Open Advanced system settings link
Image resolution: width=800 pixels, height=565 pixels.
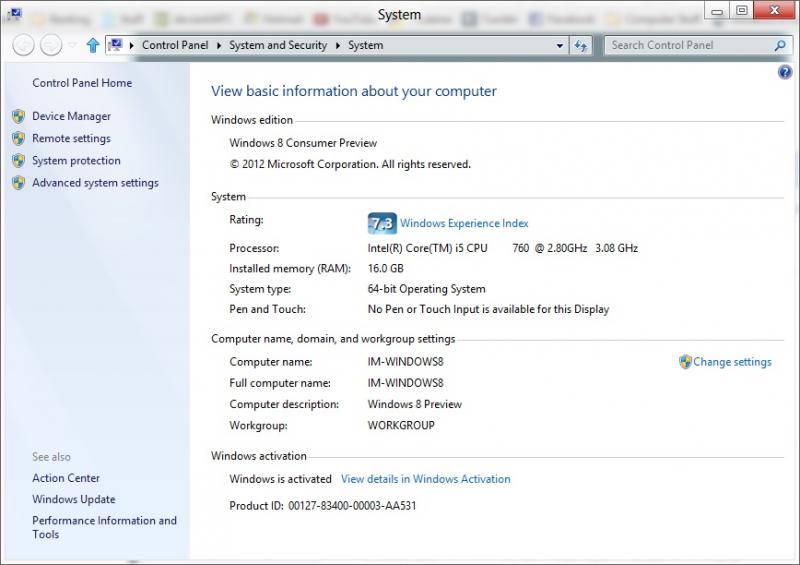click(95, 183)
